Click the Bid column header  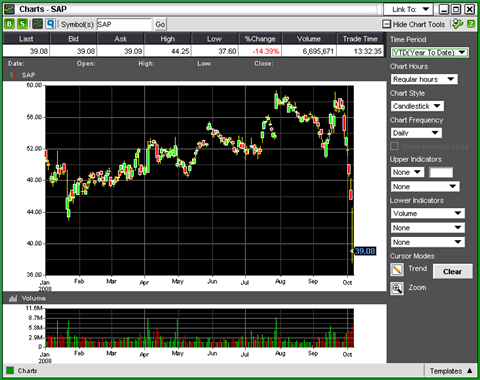click(x=73, y=39)
